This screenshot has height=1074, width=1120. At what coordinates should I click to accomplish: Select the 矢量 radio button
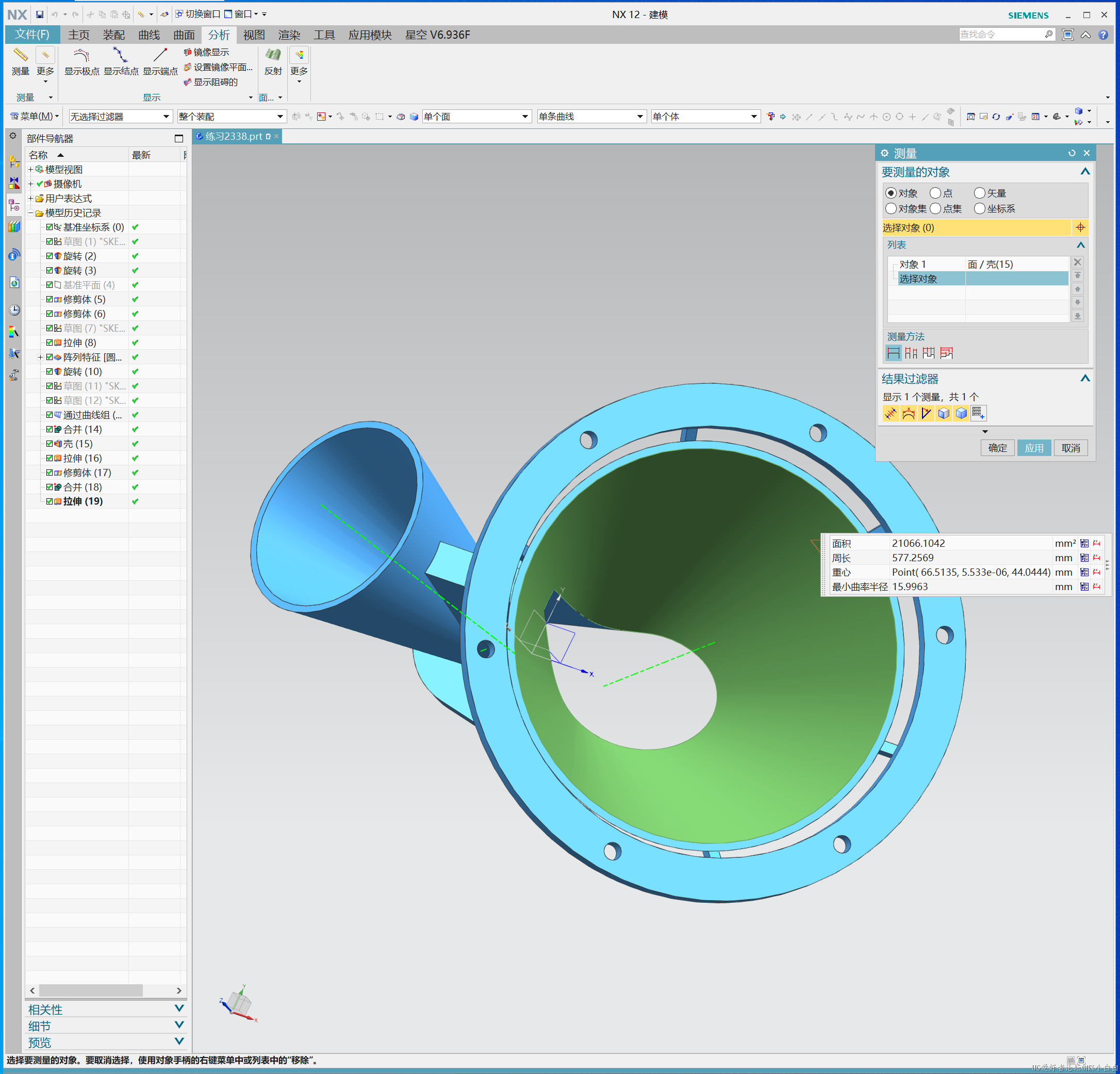(980, 193)
